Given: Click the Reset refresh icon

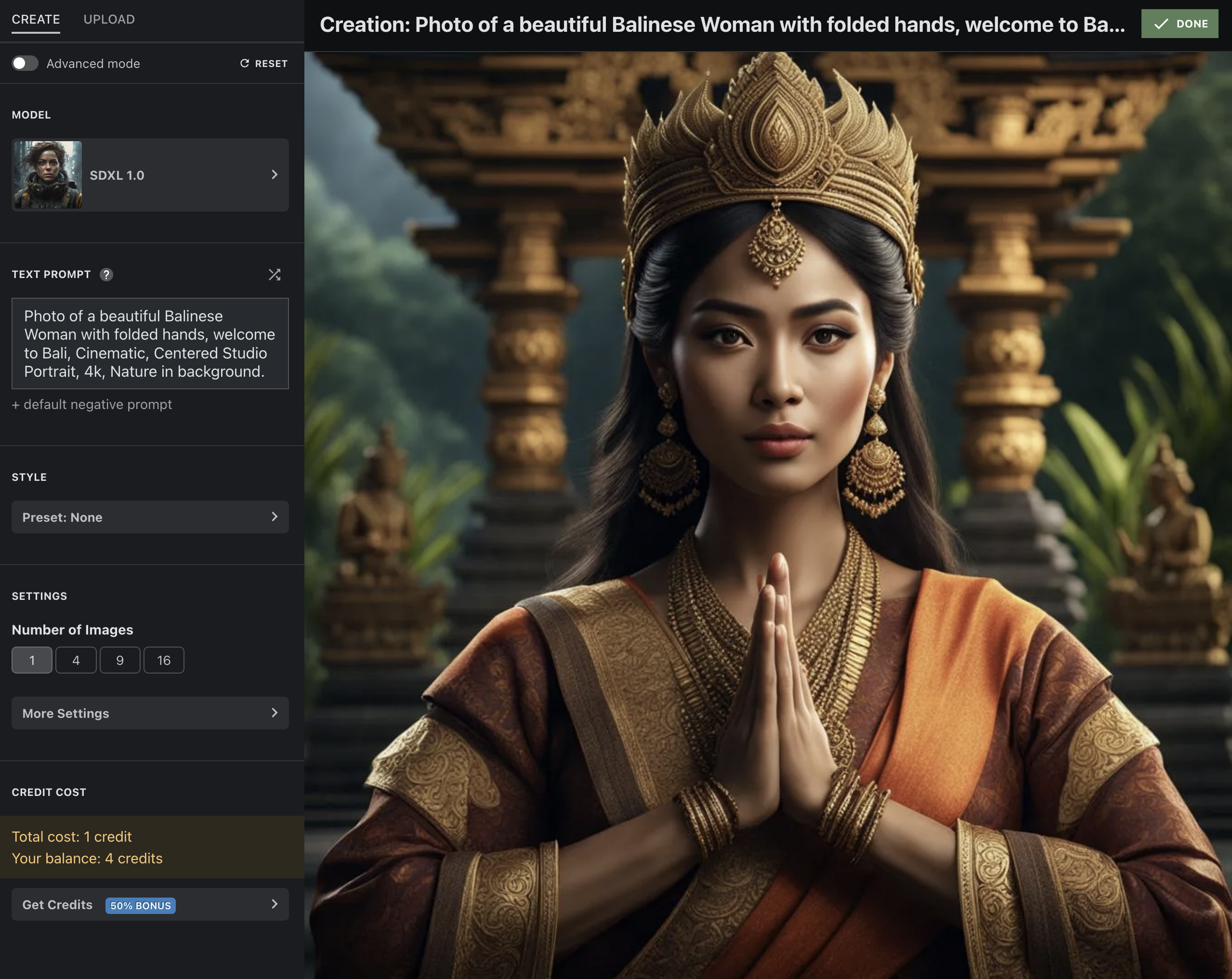Looking at the screenshot, I should 245,64.
